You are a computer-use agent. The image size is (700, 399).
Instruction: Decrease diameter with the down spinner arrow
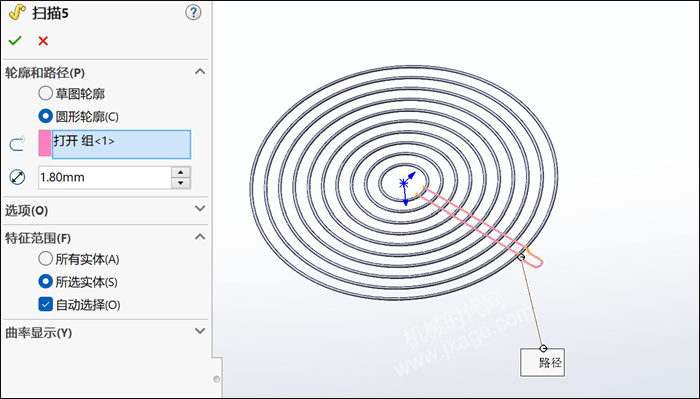coord(181,183)
